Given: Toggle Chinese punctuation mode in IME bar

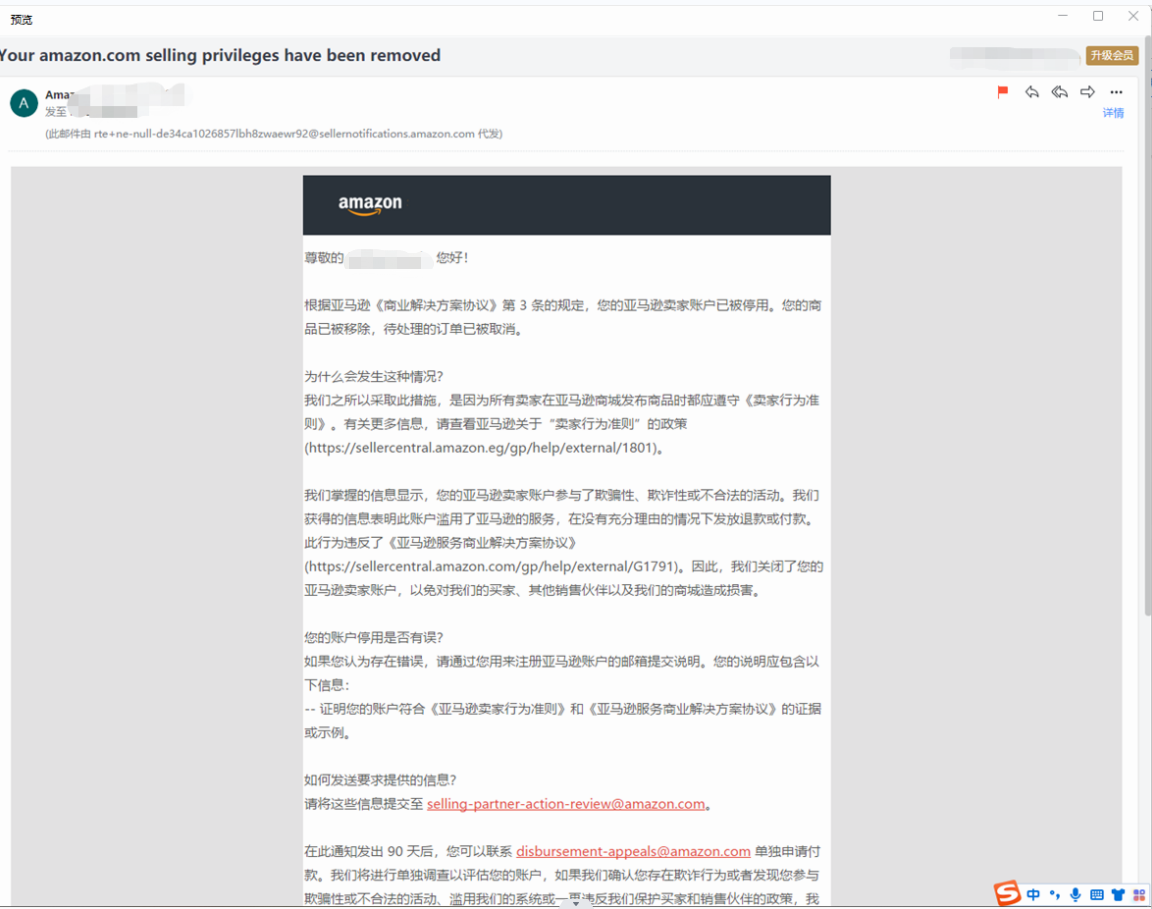Looking at the screenshot, I should [x=1054, y=894].
